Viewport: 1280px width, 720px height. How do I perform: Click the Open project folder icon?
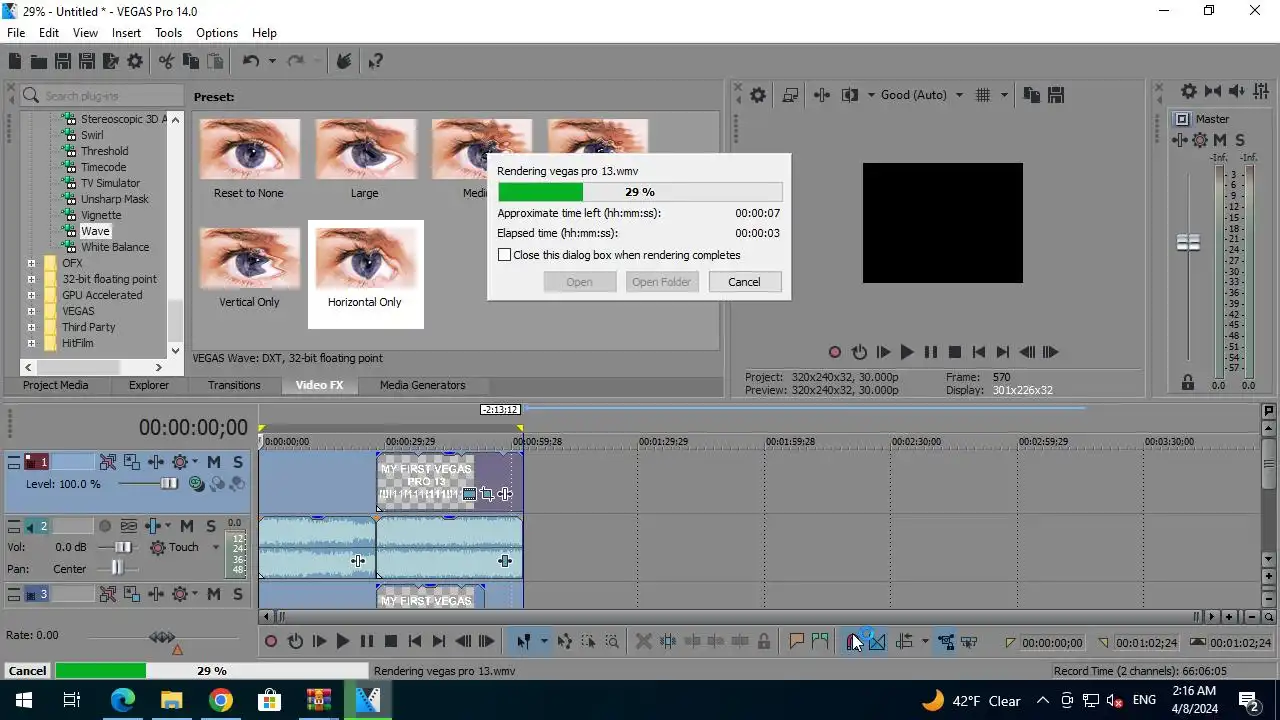pyautogui.click(x=38, y=62)
